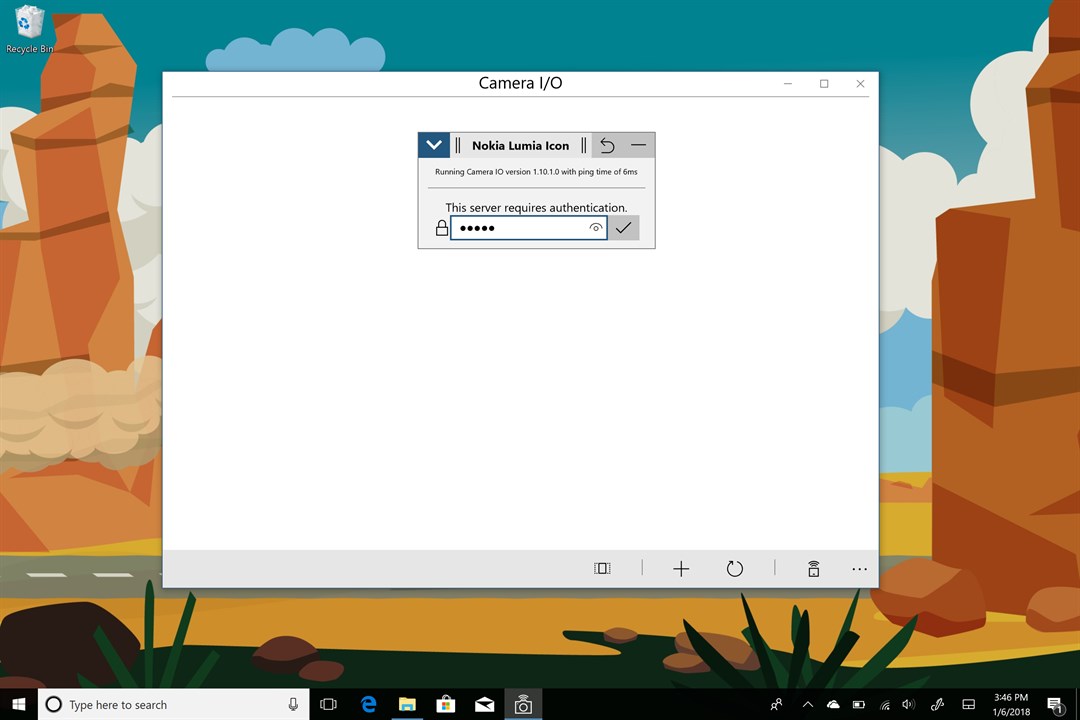Image resolution: width=1080 pixels, height=720 pixels.
Task: Click the lock icon beside password field
Action: (442, 228)
